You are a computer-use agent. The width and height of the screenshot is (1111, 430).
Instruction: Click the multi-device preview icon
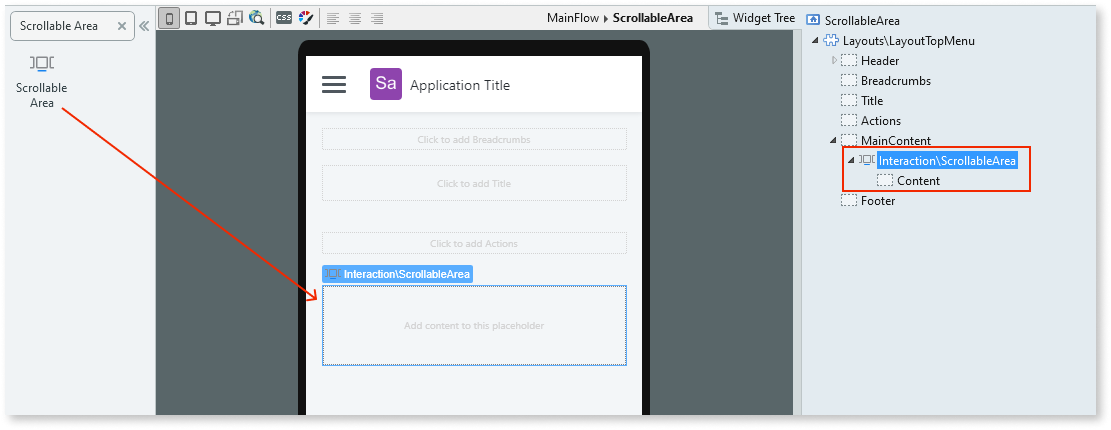click(x=234, y=18)
